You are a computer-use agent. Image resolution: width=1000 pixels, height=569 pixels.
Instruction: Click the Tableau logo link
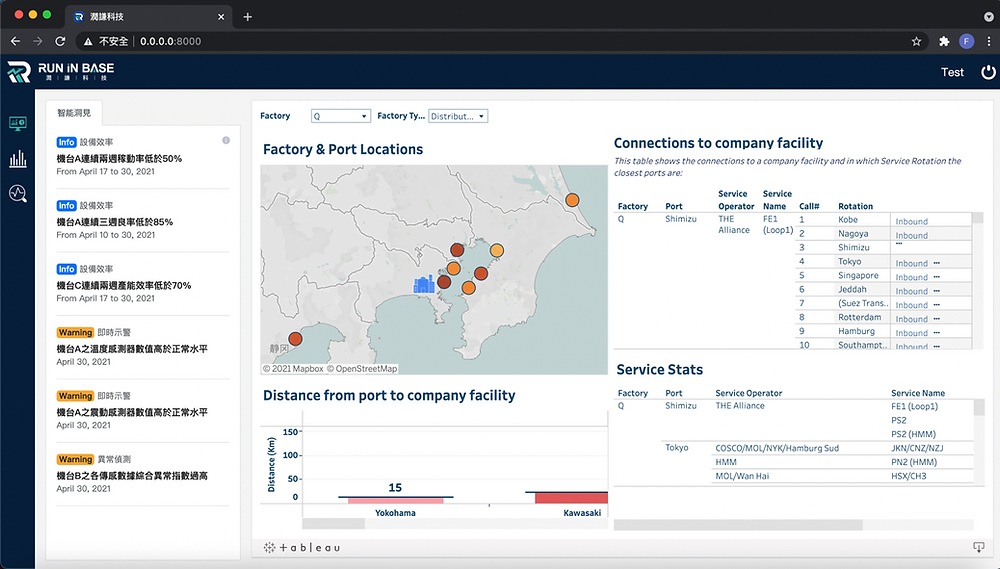tap(302, 547)
